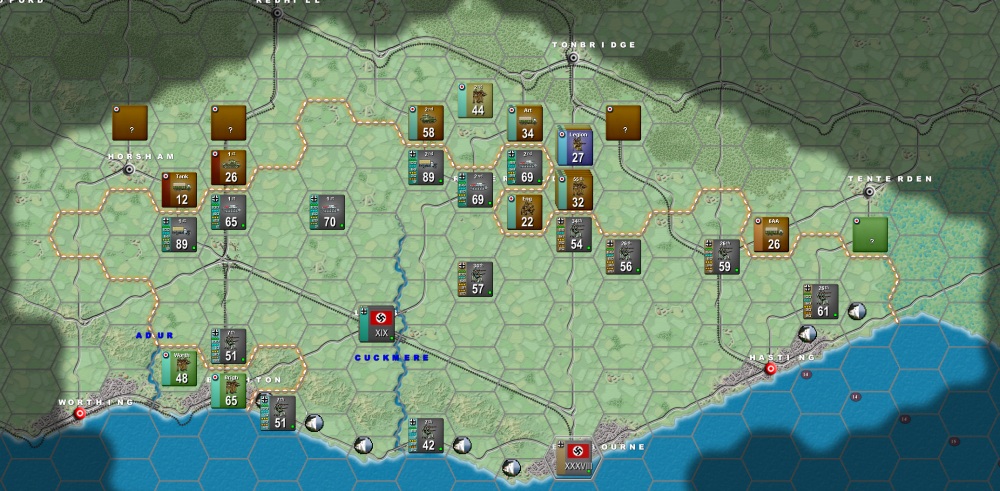Select the Art artillery unit strength 34
This screenshot has height=491, width=1000.
click(x=525, y=122)
